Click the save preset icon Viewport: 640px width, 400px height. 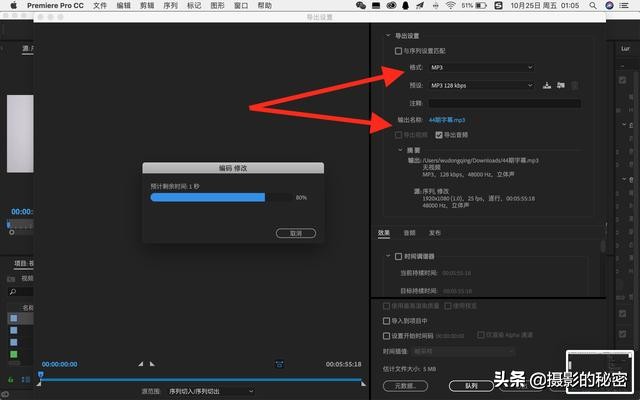pyautogui.click(x=547, y=85)
